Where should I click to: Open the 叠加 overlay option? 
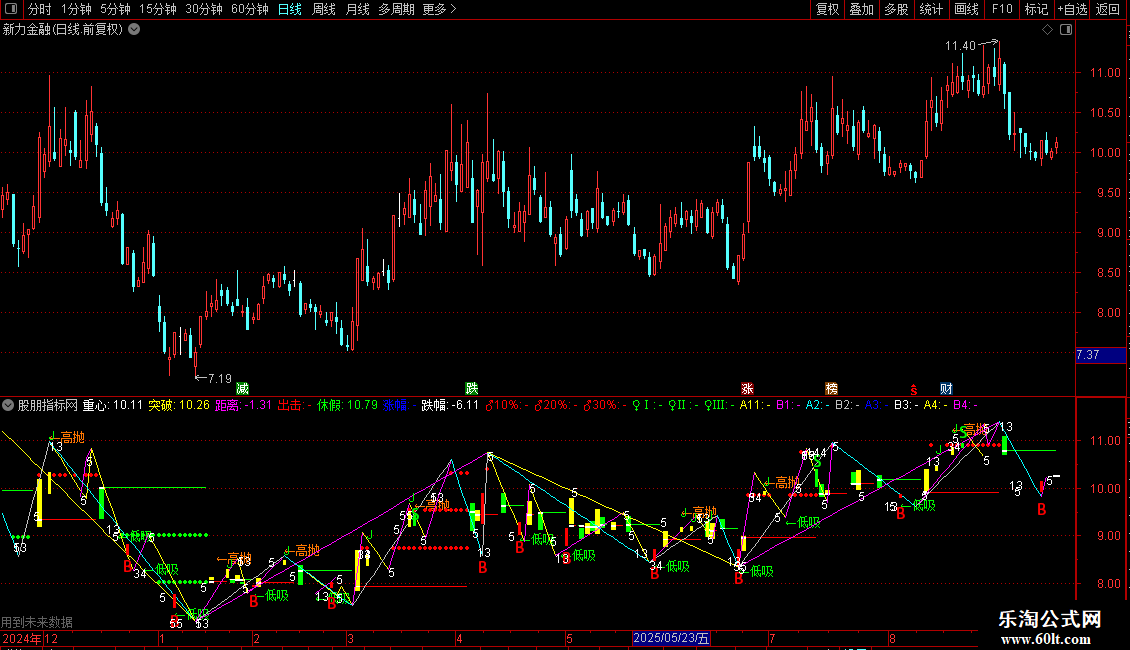tap(861, 9)
